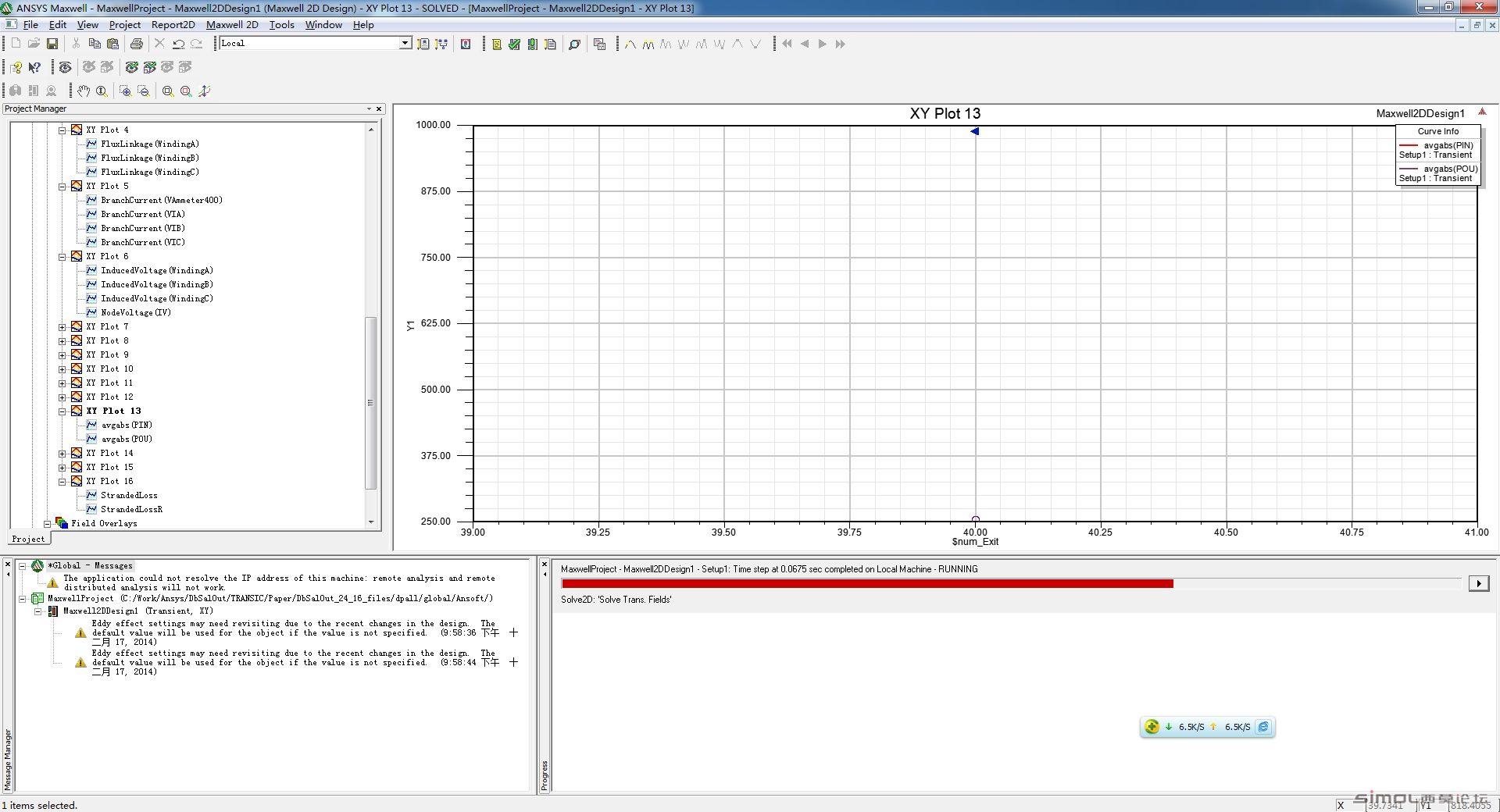Open the Maxwell 2D menu
This screenshot has height=812, width=1500.
point(232,24)
